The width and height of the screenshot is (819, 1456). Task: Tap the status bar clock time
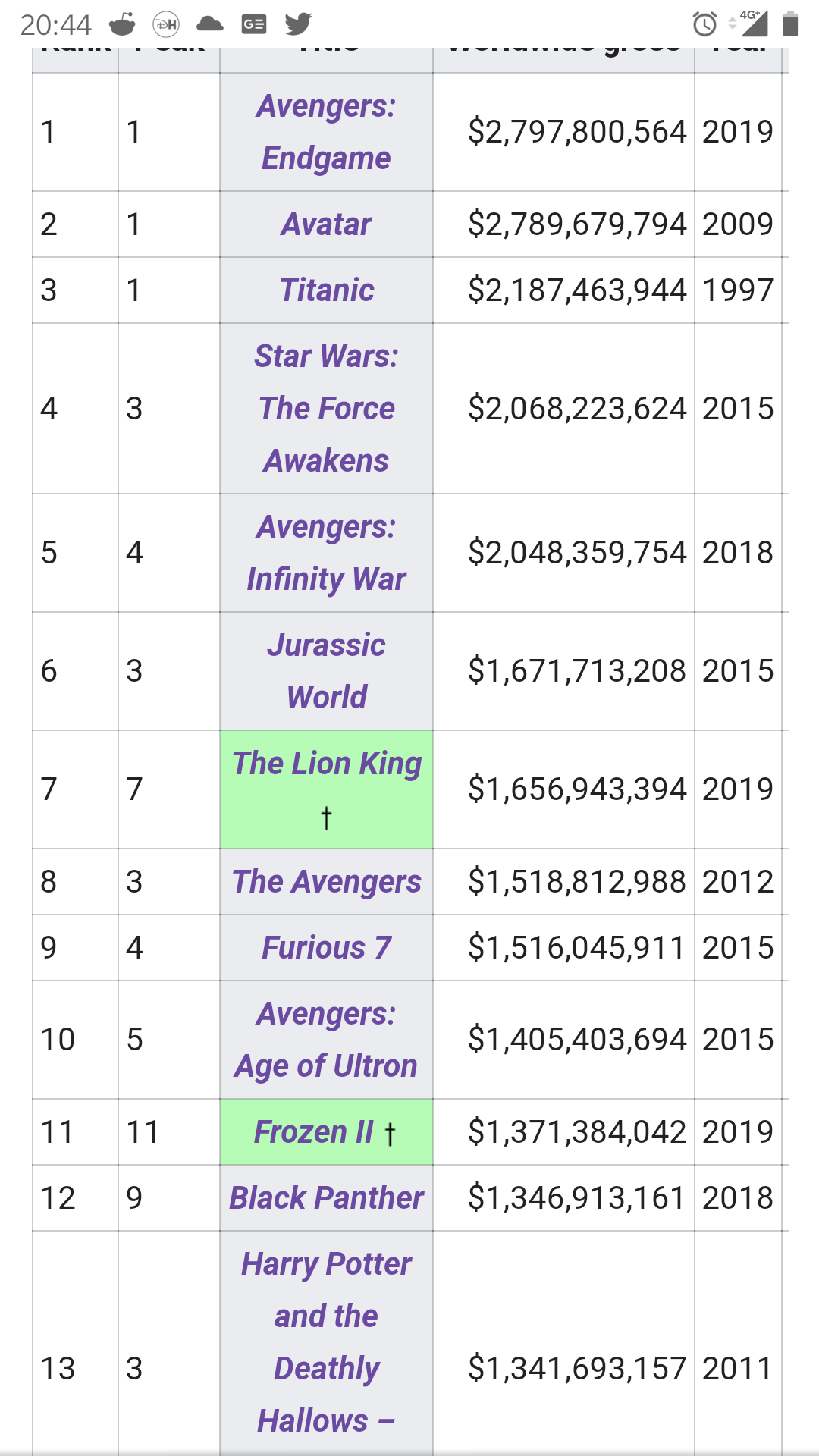55,25
